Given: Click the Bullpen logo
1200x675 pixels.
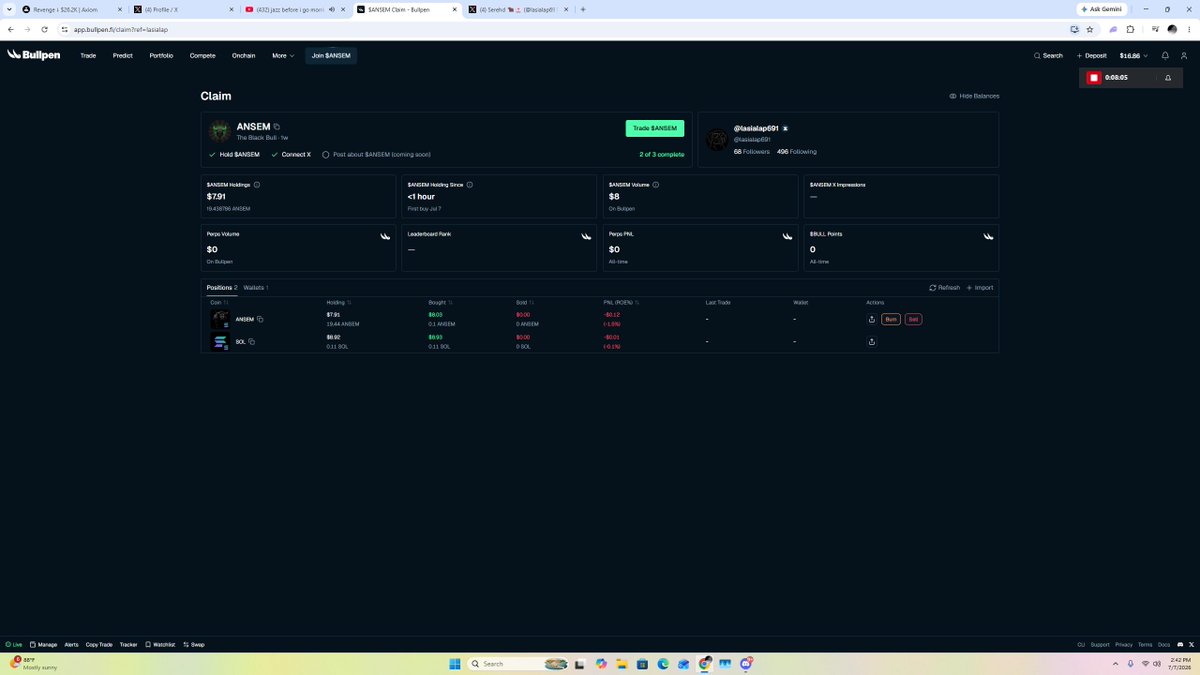Looking at the screenshot, I should [34, 55].
